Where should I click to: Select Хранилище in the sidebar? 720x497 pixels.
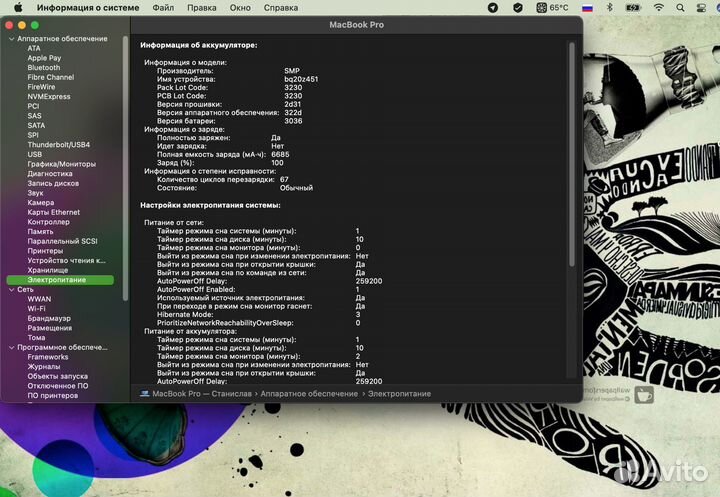[x=48, y=270]
